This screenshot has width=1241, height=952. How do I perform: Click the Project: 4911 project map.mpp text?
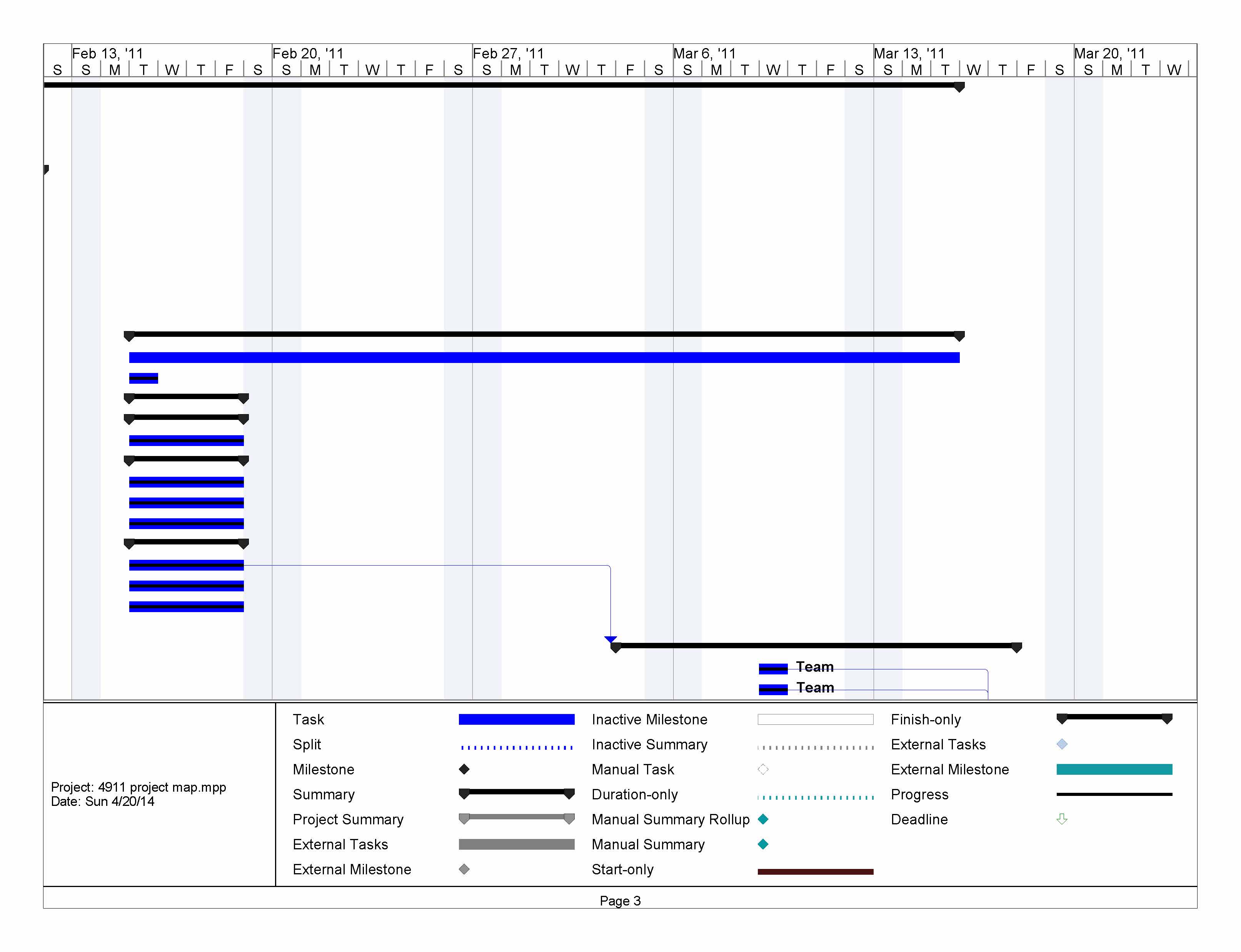click(x=138, y=787)
